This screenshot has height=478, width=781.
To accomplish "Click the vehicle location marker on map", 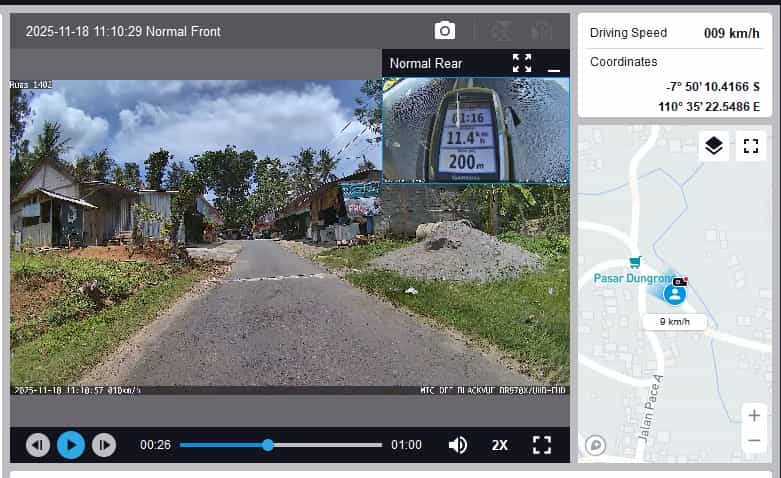I will point(675,294).
